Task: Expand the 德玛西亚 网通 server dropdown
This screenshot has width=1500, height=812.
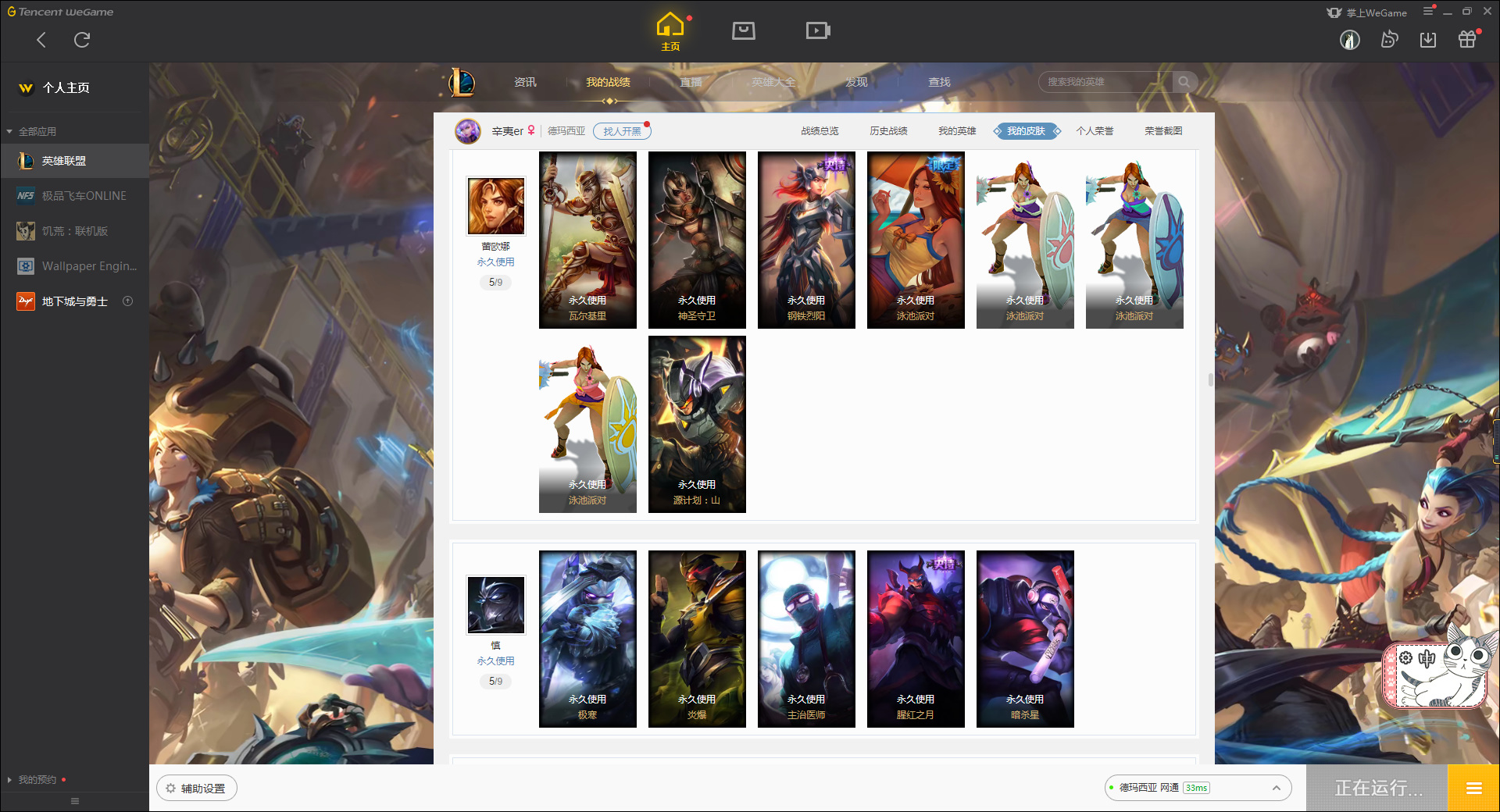Action: (x=1198, y=788)
